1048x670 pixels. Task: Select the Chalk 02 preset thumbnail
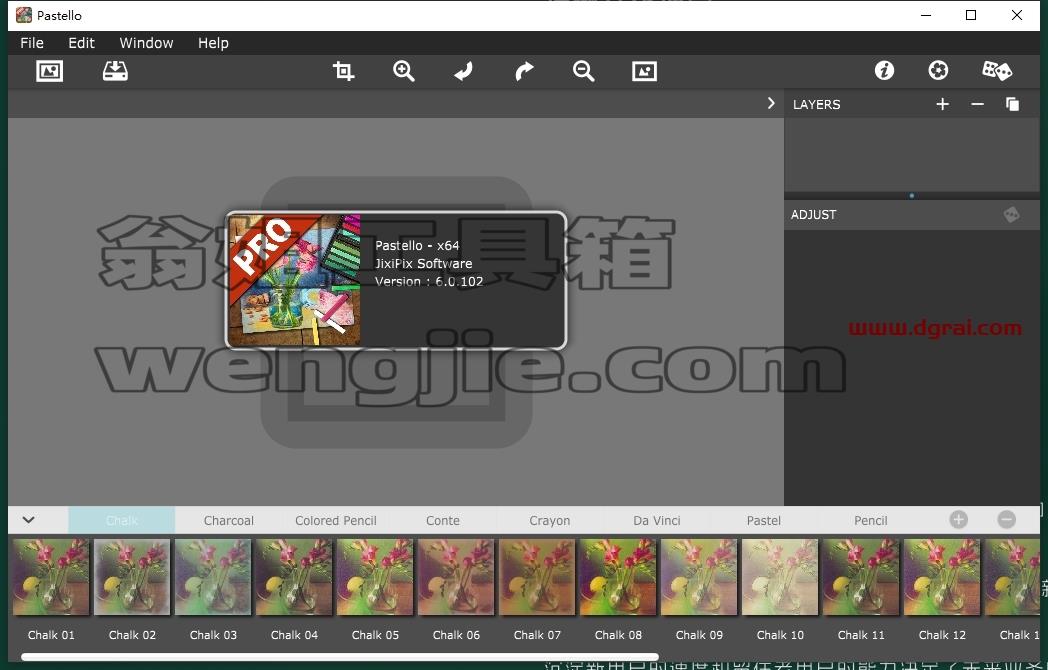[132, 577]
